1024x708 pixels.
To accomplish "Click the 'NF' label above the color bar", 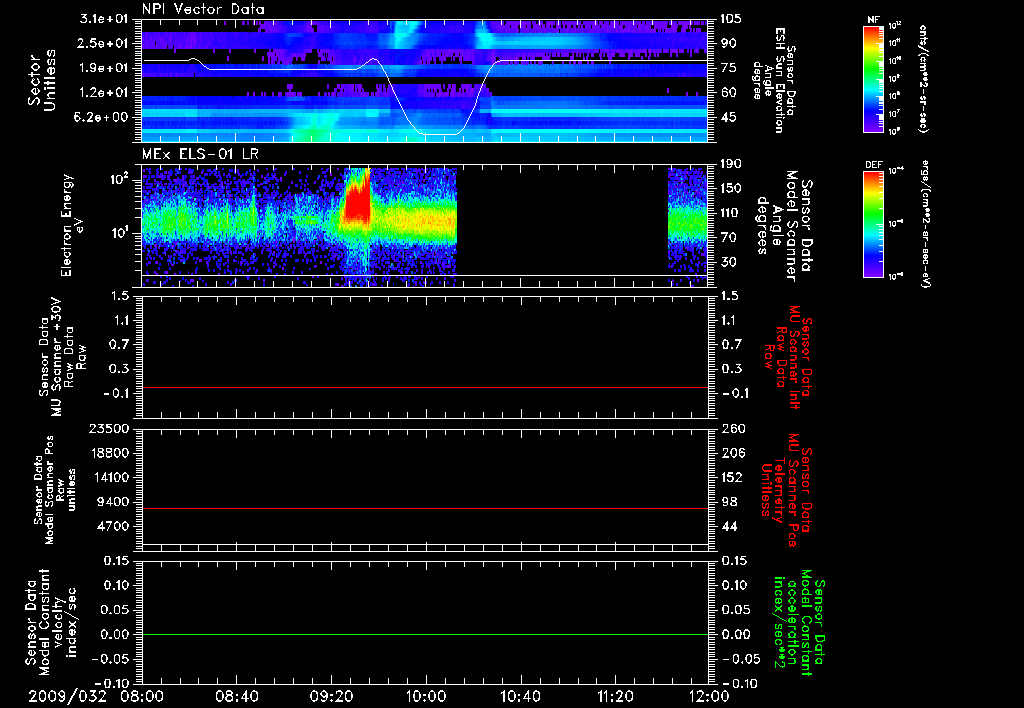I will (x=873, y=20).
